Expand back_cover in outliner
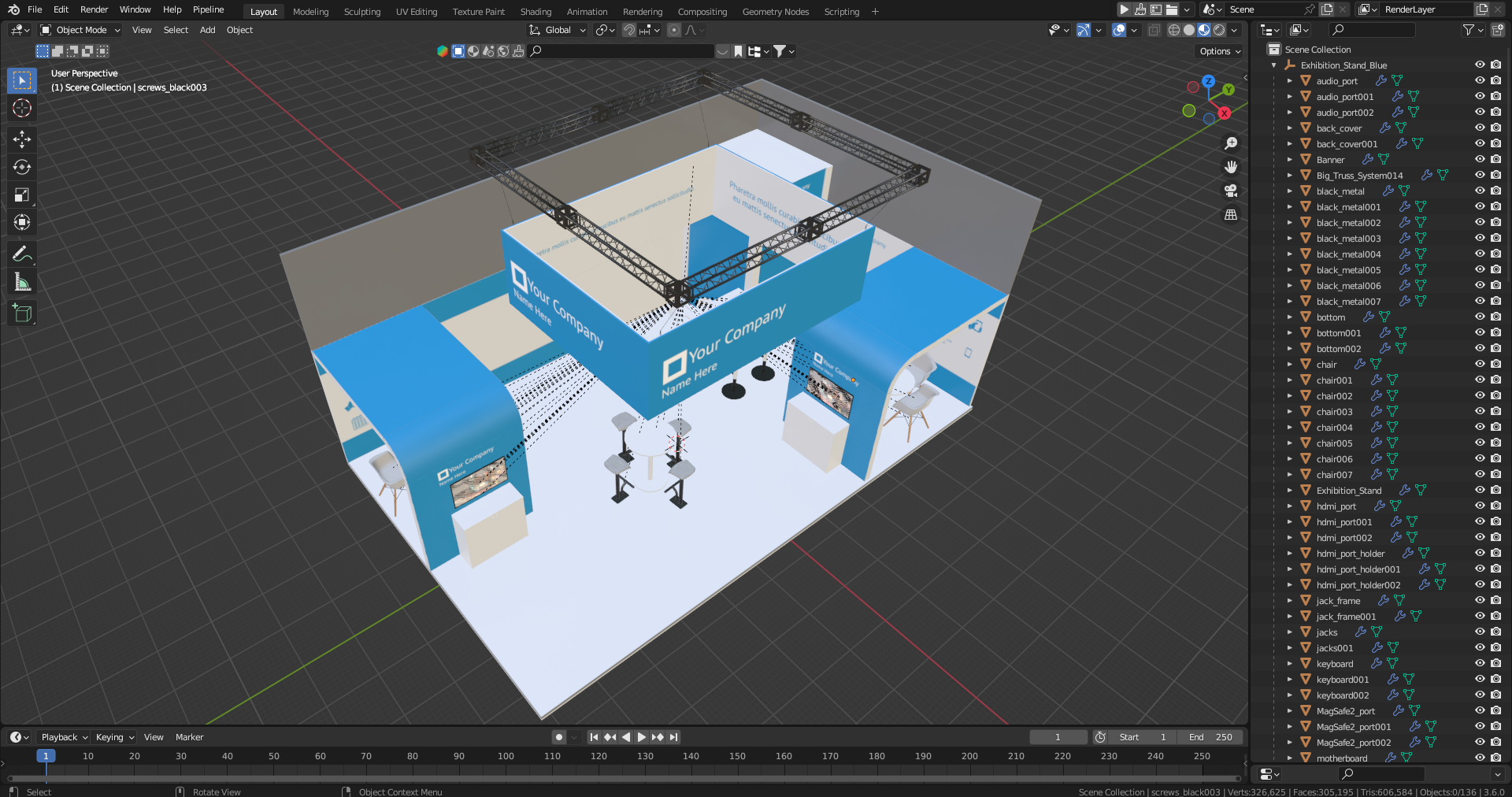The image size is (1512, 797). pos(1289,128)
